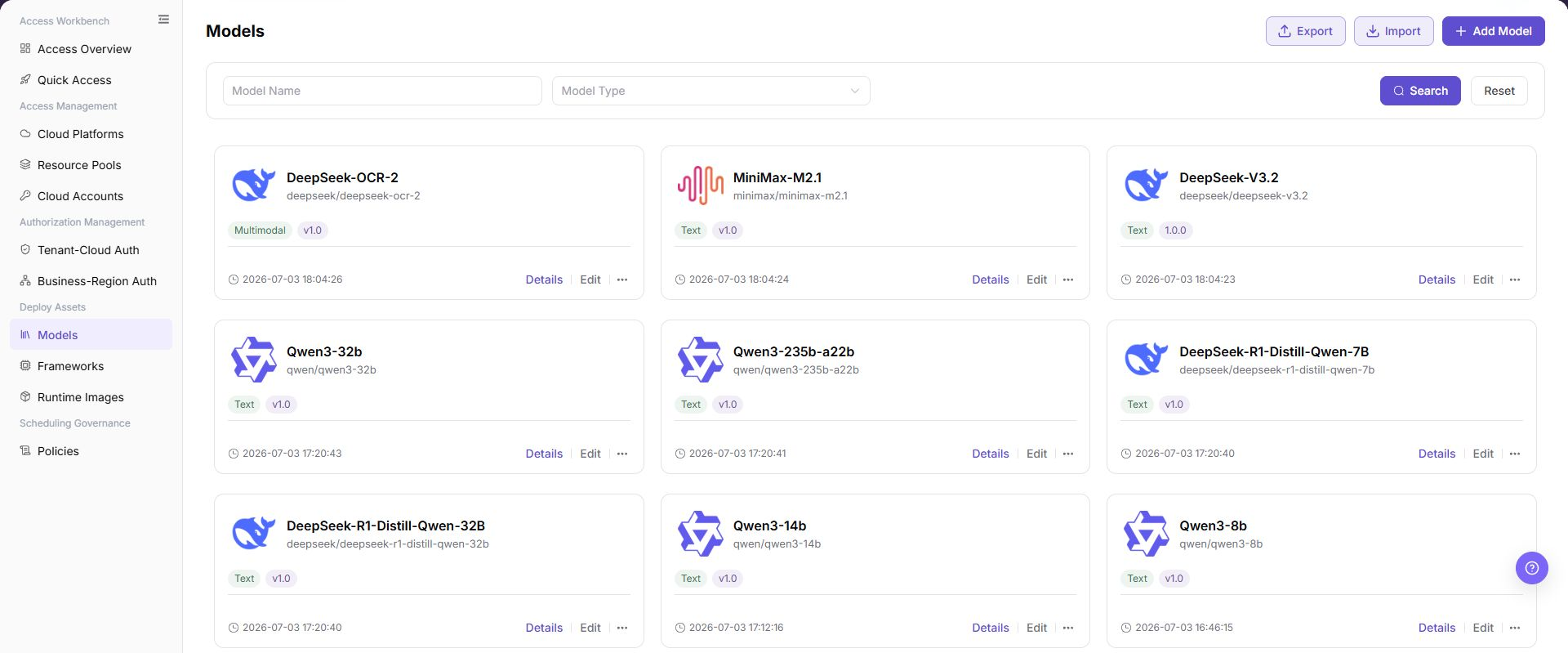Open Tenant-Cloud Auth page
Image resolution: width=1568 pixels, height=653 pixels.
click(91, 250)
